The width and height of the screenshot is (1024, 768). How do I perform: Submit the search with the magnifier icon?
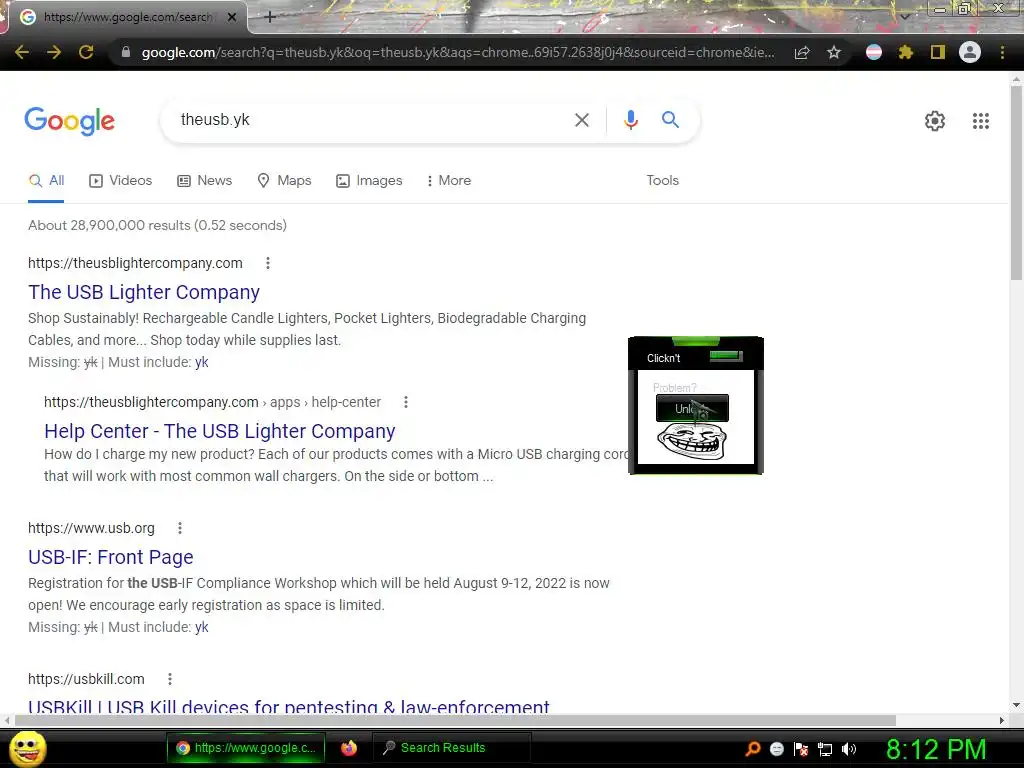pos(670,120)
